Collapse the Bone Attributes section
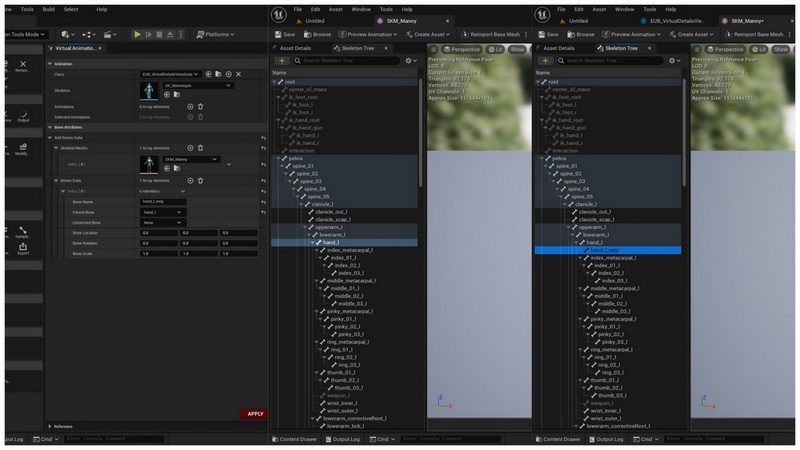Viewport: 800px width, 450px height. [50, 125]
